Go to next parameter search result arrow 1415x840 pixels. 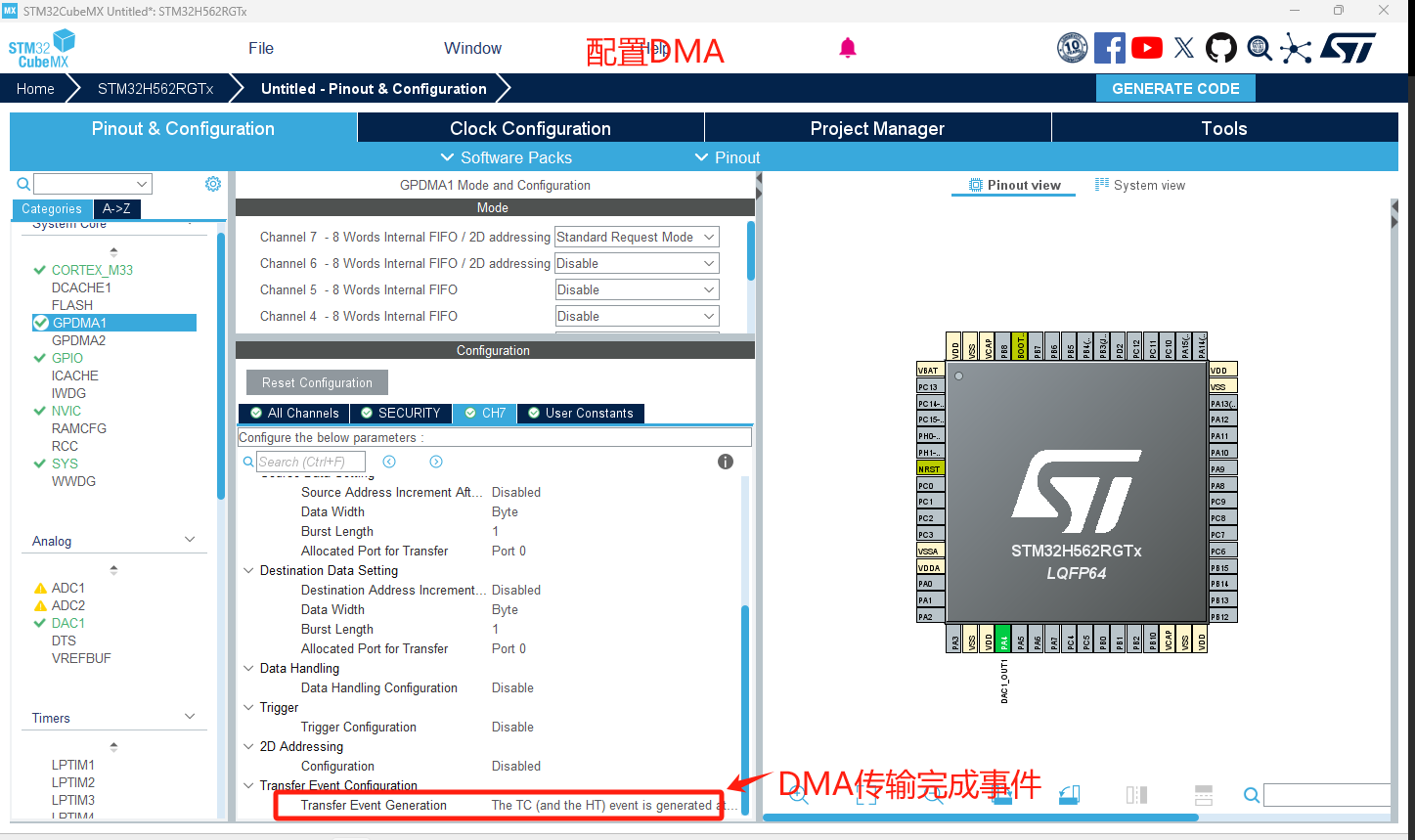436,462
